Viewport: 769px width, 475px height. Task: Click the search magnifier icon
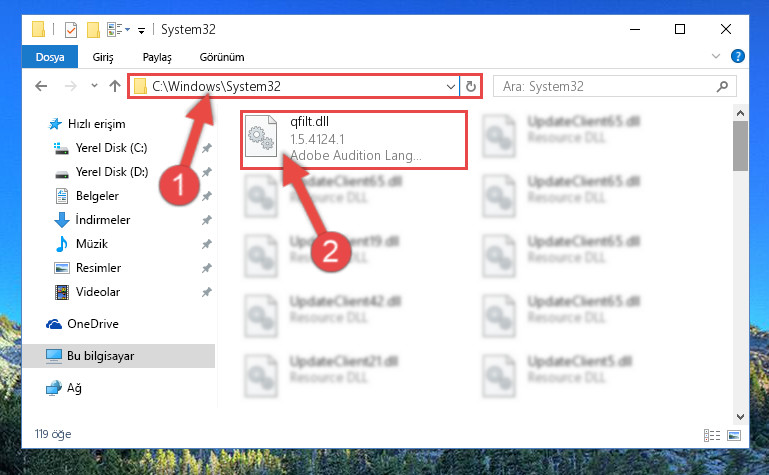pyautogui.click(x=722, y=87)
